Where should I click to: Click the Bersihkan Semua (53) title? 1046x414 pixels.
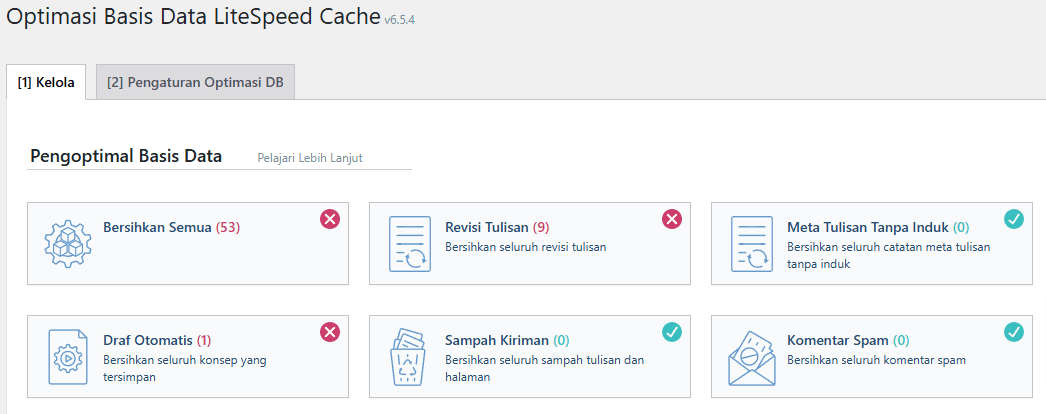171,227
